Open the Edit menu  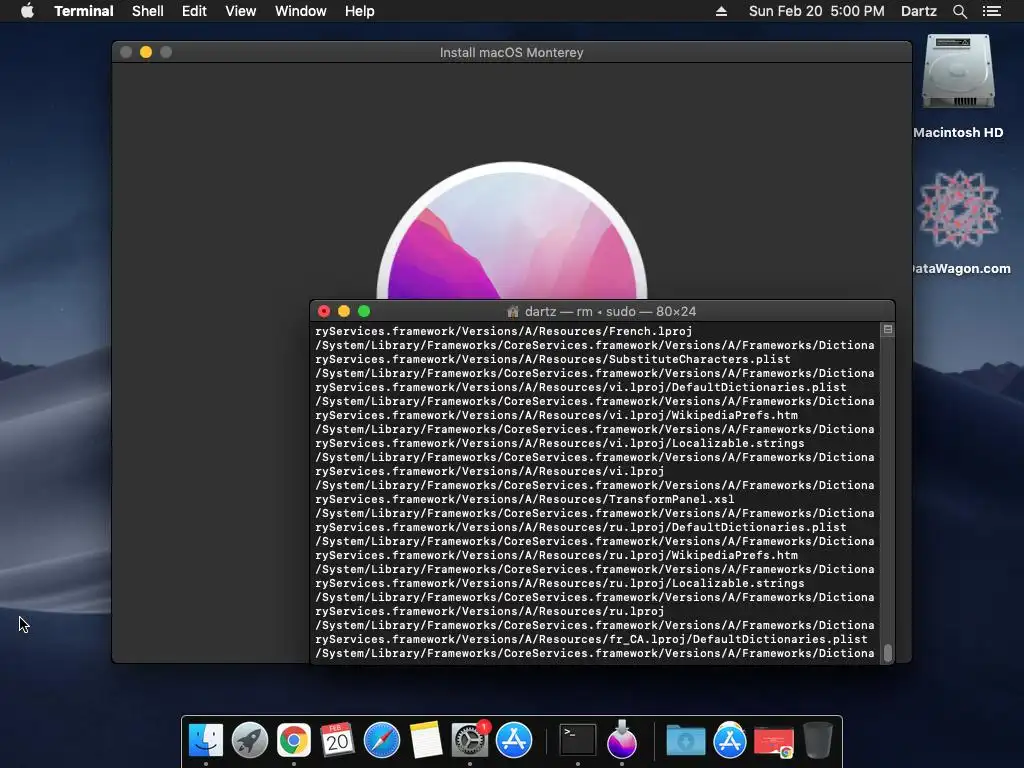(194, 11)
